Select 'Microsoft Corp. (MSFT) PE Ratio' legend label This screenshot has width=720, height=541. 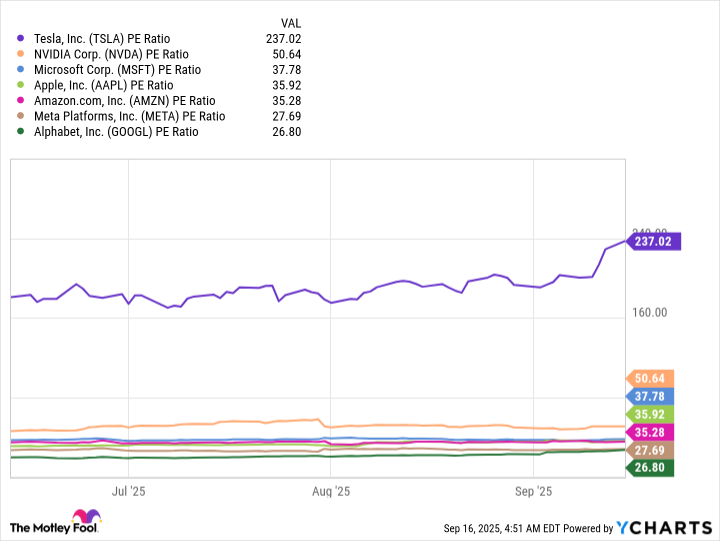coord(118,70)
